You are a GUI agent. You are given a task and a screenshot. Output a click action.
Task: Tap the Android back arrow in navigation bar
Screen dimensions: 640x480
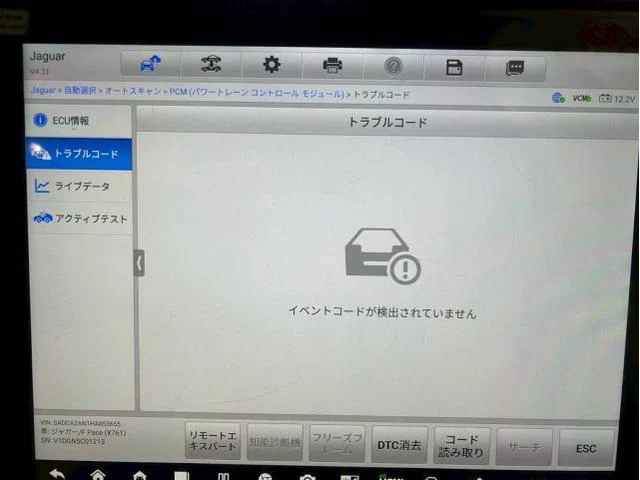(57, 473)
